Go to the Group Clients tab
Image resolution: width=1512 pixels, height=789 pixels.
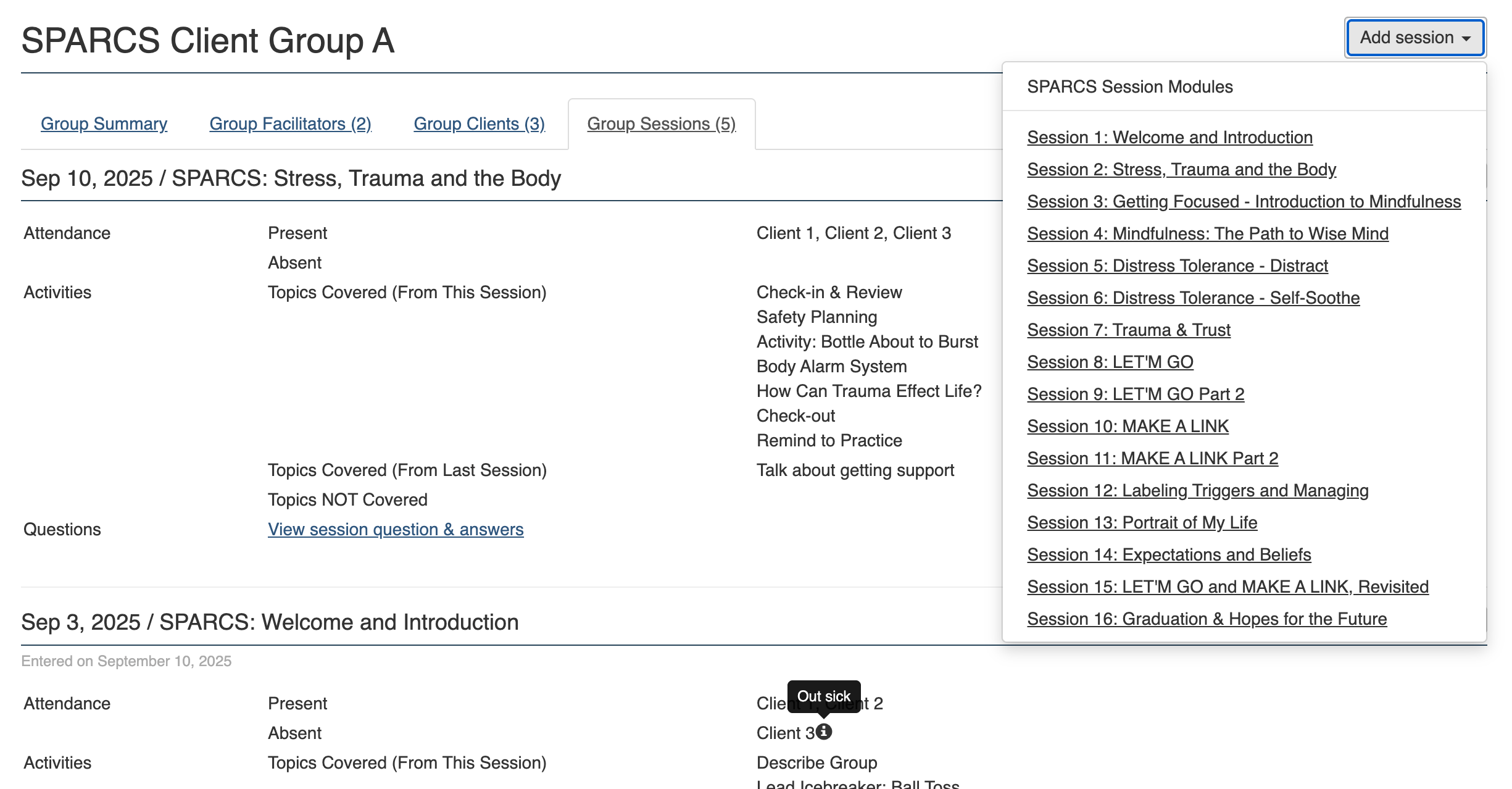click(x=479, y=124)
